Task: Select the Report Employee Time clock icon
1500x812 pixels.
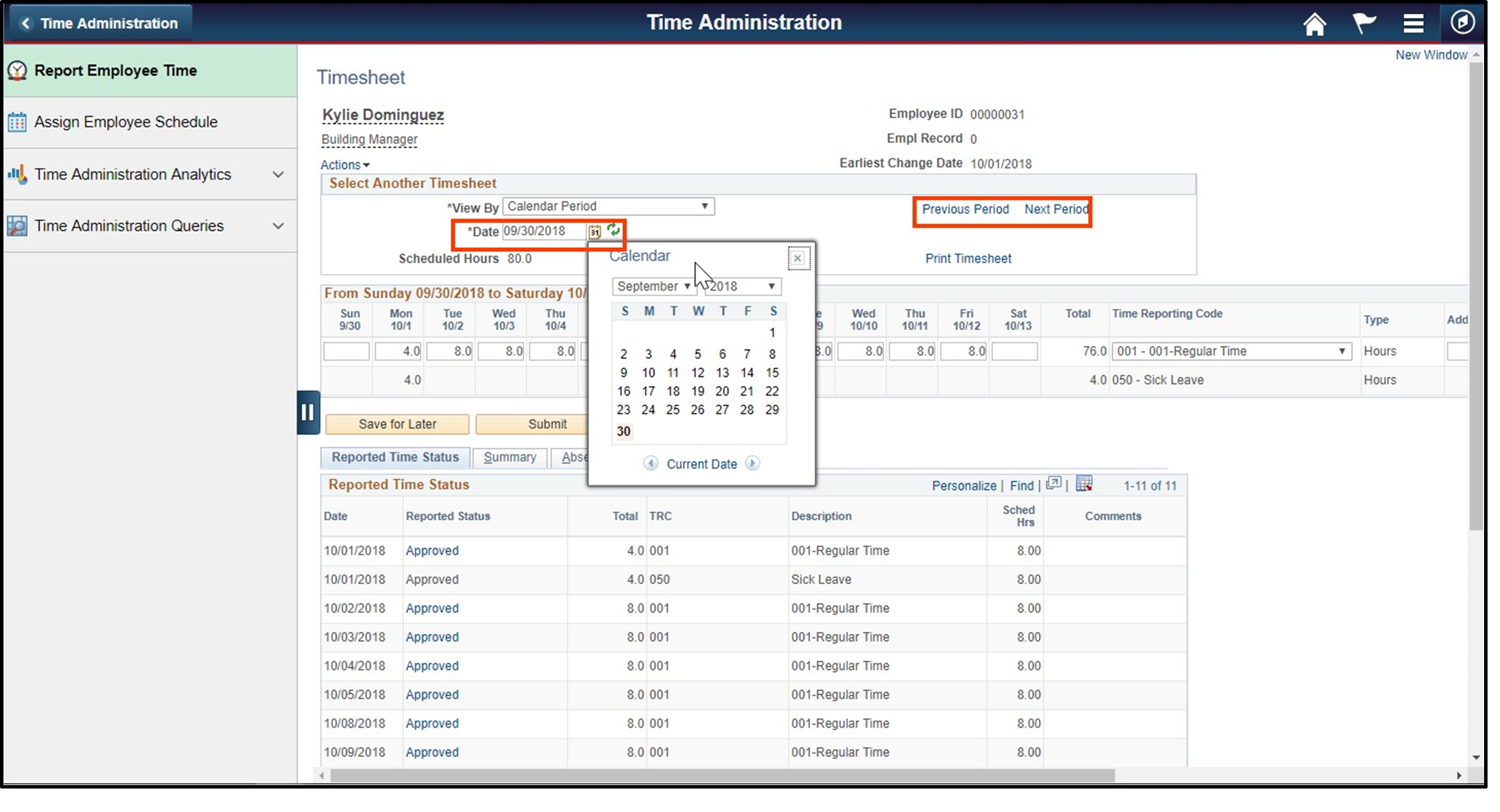Action: pyautogui.click(x=17, y=70)
